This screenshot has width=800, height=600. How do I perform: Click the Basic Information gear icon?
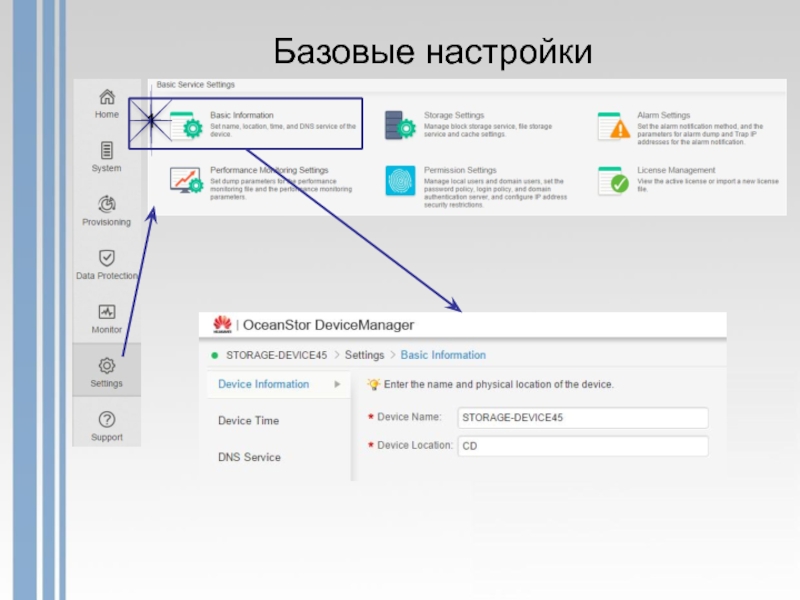pyautogui.click(x=186, y=125)
